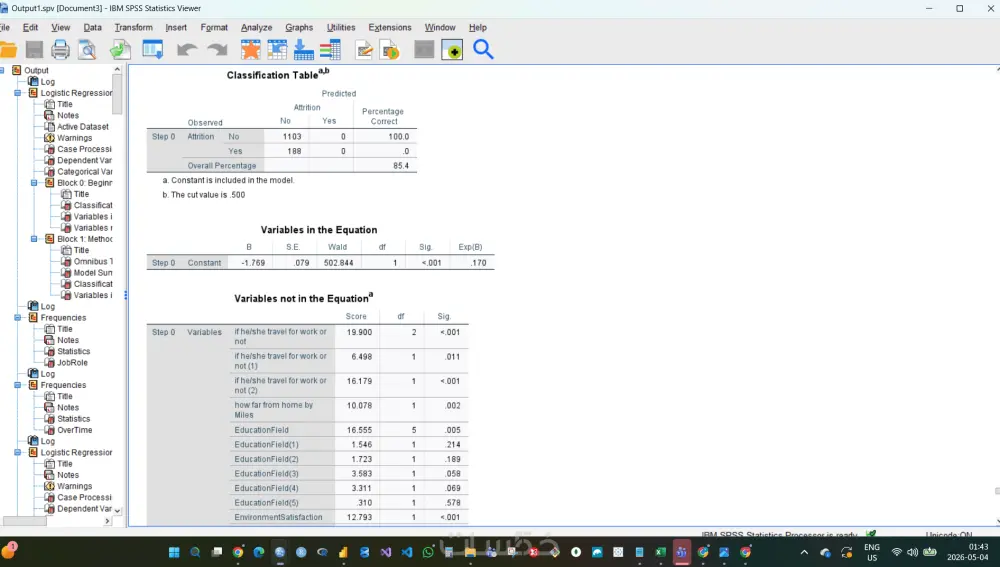Click the Go to Data star icon
This screenshot has height=567, width=1000.
tap(251, 50)
